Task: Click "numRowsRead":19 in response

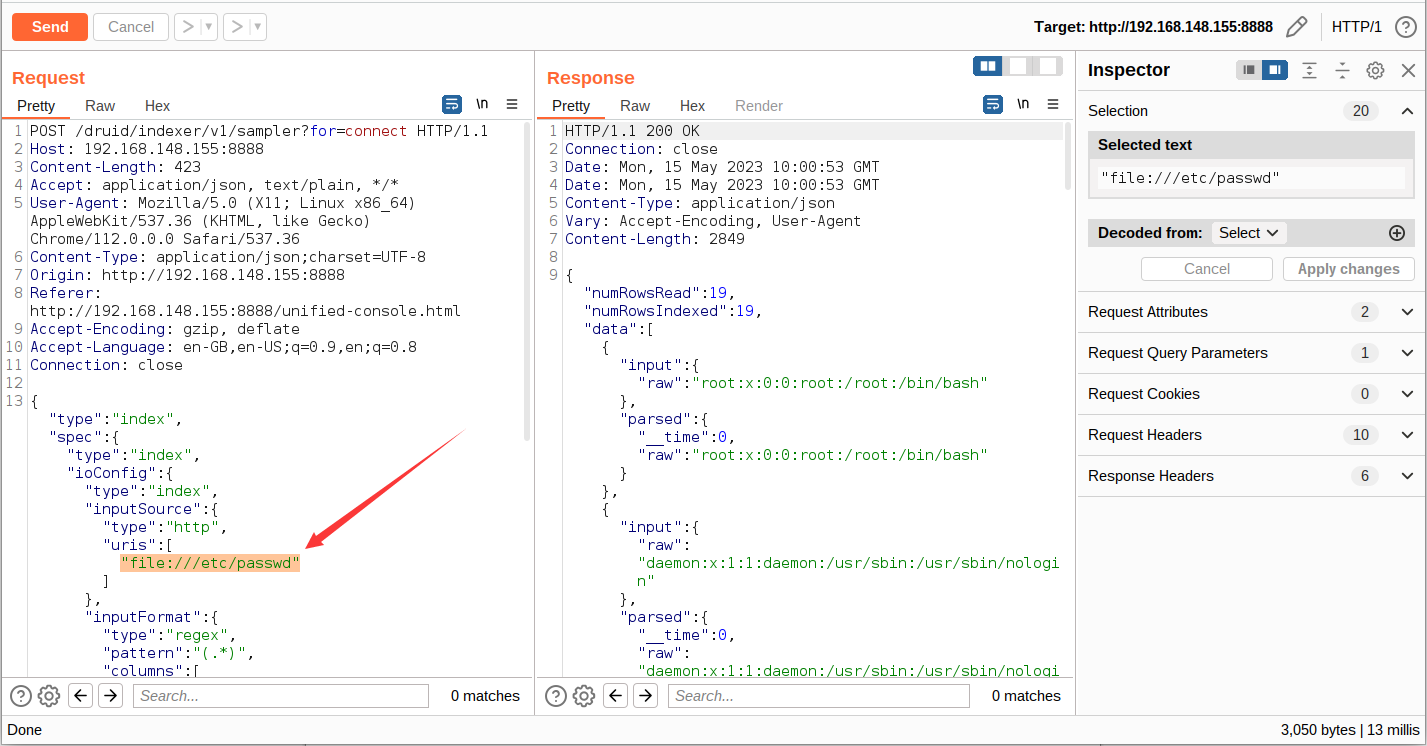Action: coord(659,293)
